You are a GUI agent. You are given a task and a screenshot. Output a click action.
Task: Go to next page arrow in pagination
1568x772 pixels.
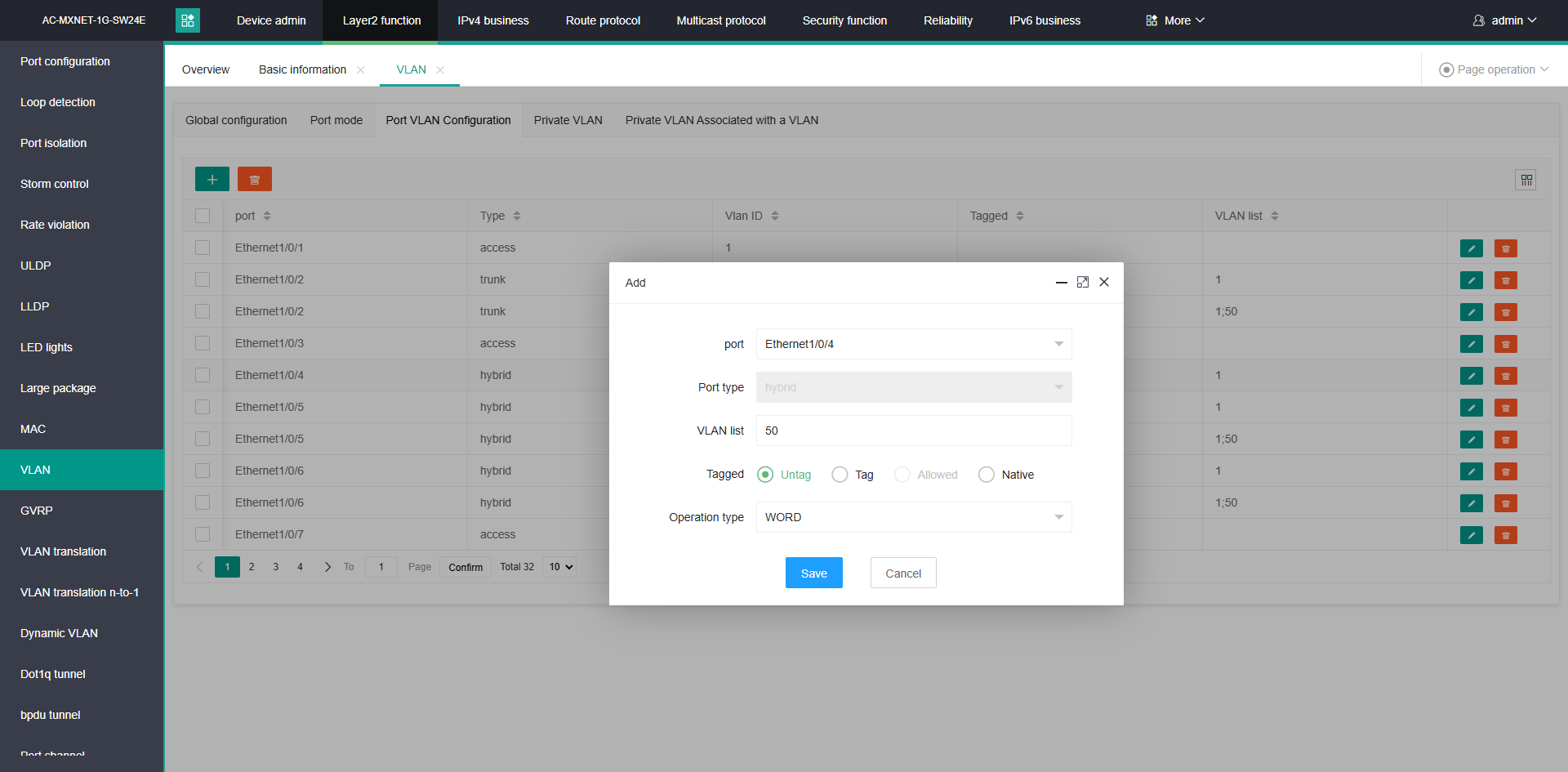[327, 567]
